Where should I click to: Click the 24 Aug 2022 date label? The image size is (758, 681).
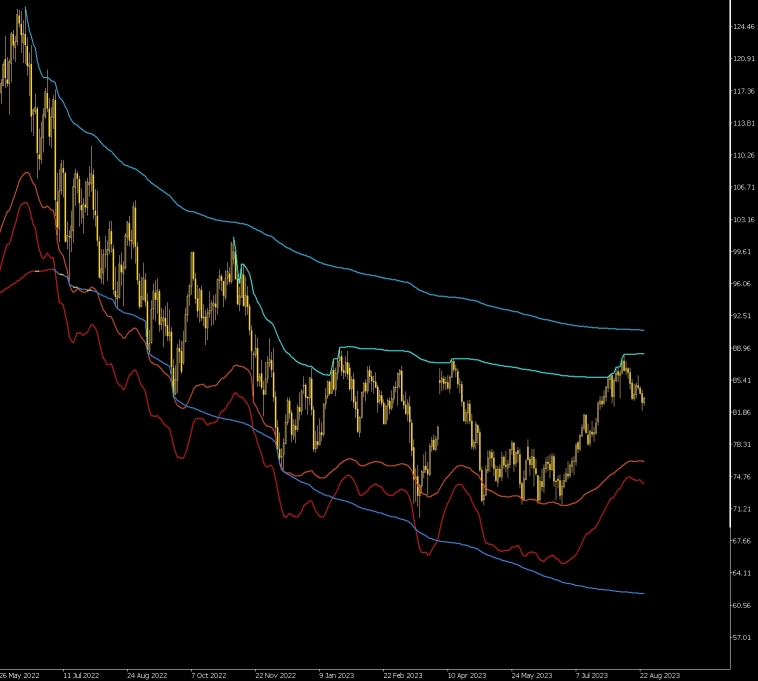pyautogui.click(x=147, y=675)
